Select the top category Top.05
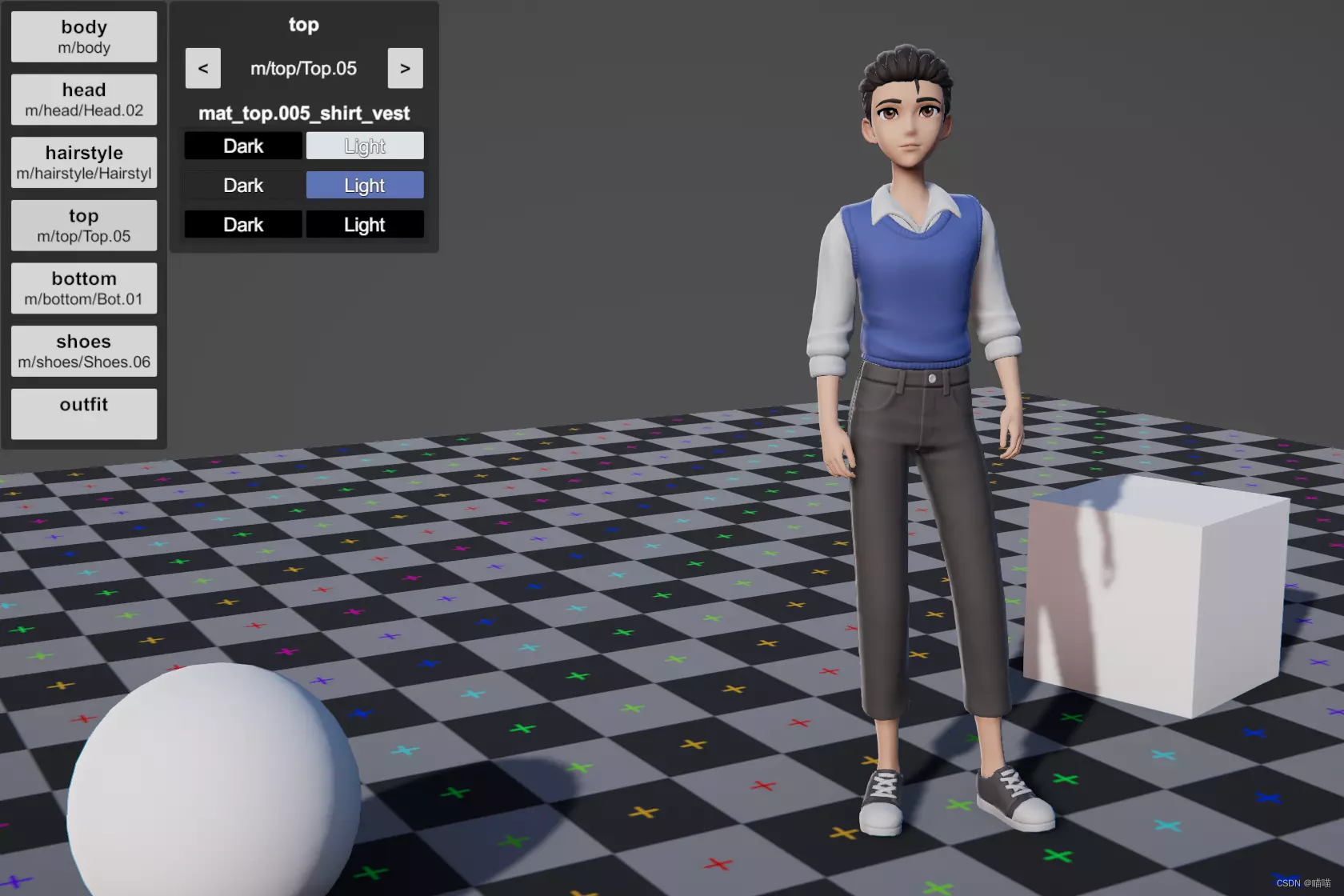The width and height of the screenshot is (1344, 896). click(x=83, y=225)
